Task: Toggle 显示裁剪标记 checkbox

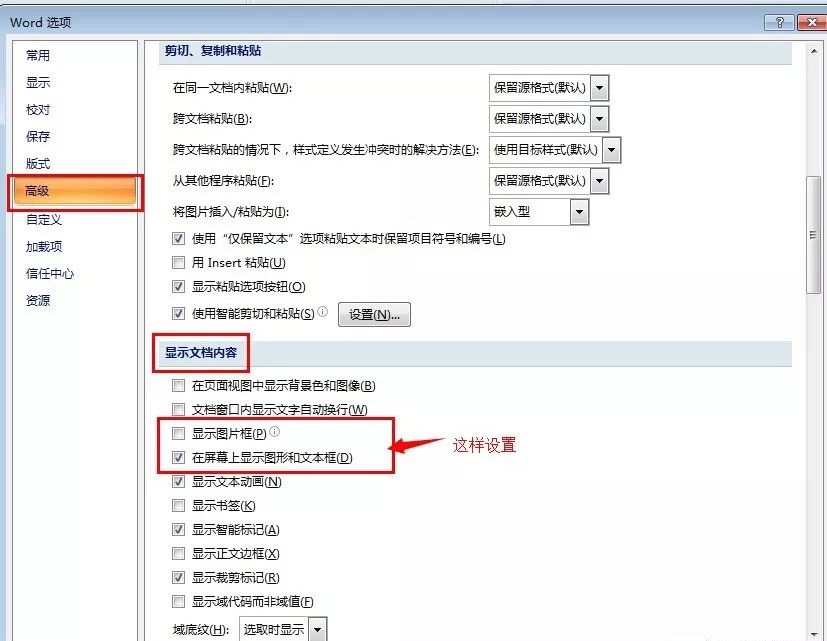Action: click(178, 577)
